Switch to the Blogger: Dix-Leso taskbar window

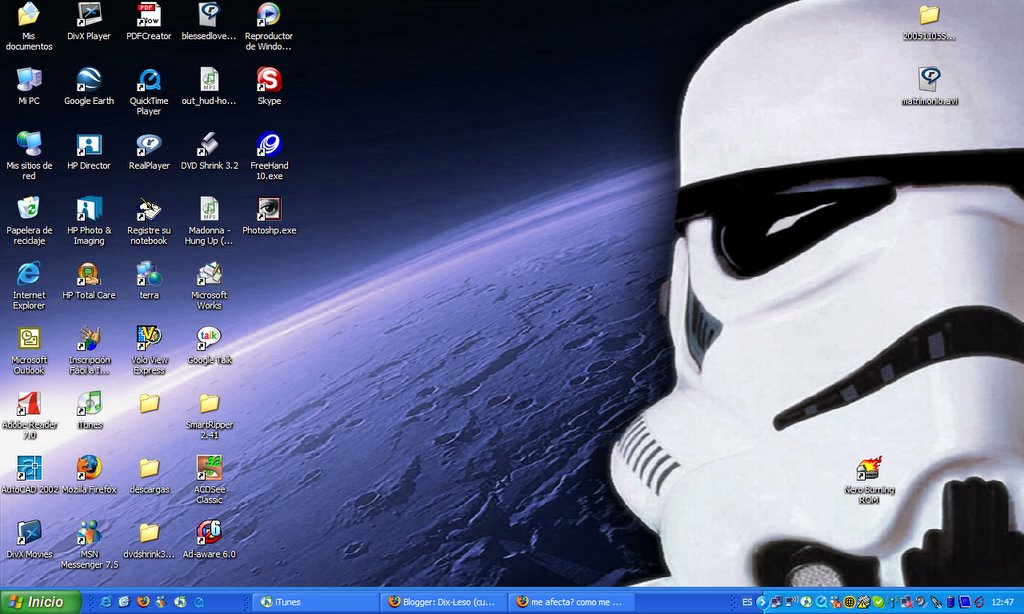pyautogui.click(x=443, y=602)
